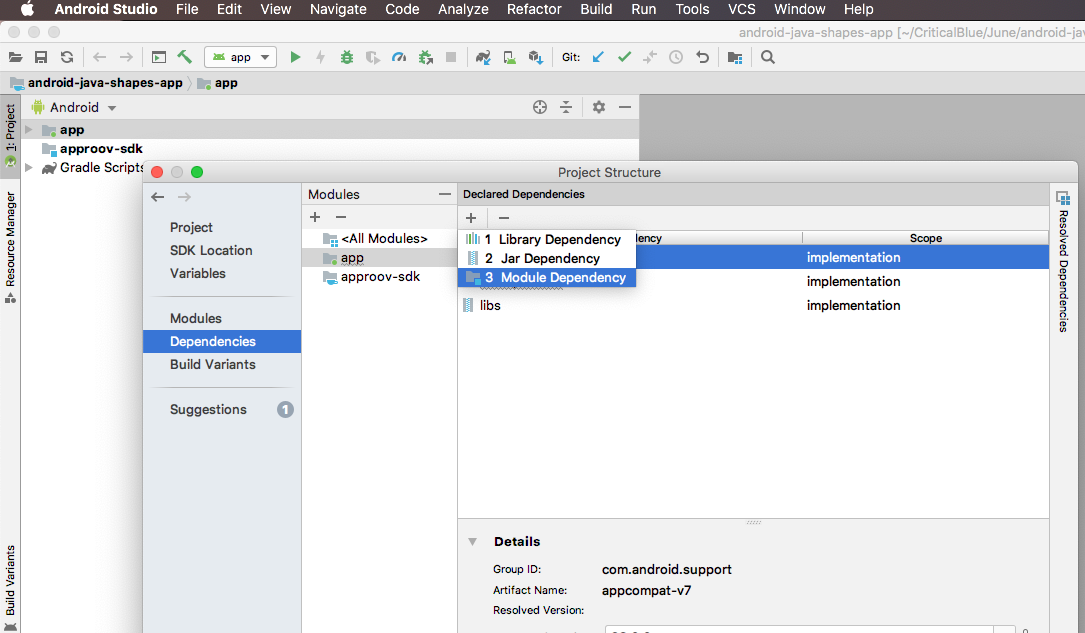Open the Suggestions page showing one item

[208, 409]
